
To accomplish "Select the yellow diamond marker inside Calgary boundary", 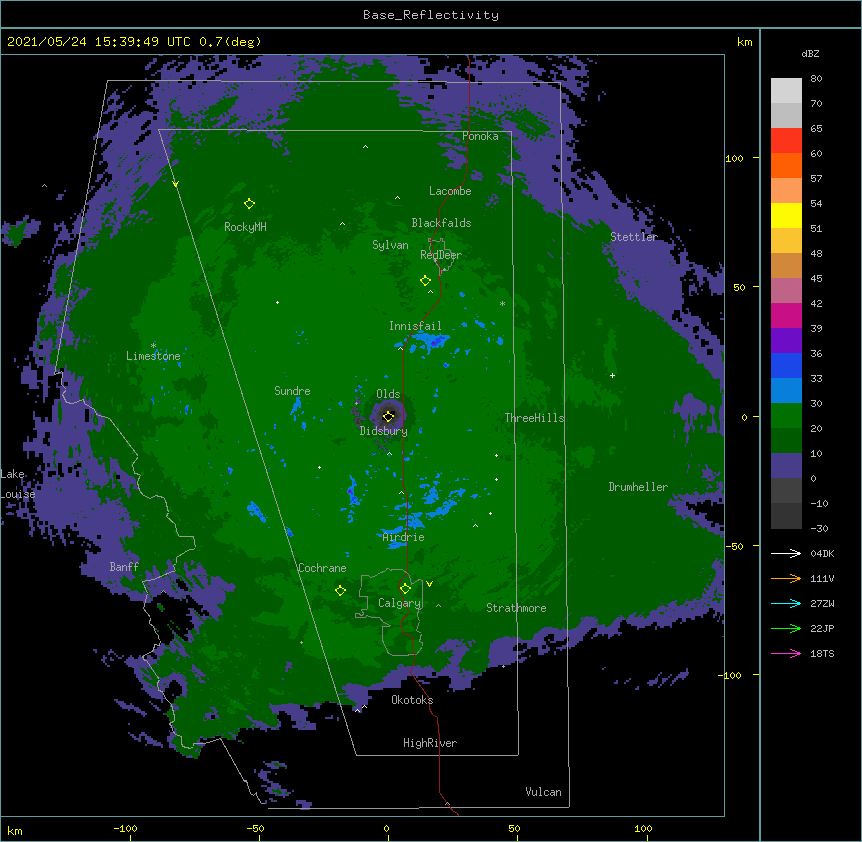I will coord(406,589).
